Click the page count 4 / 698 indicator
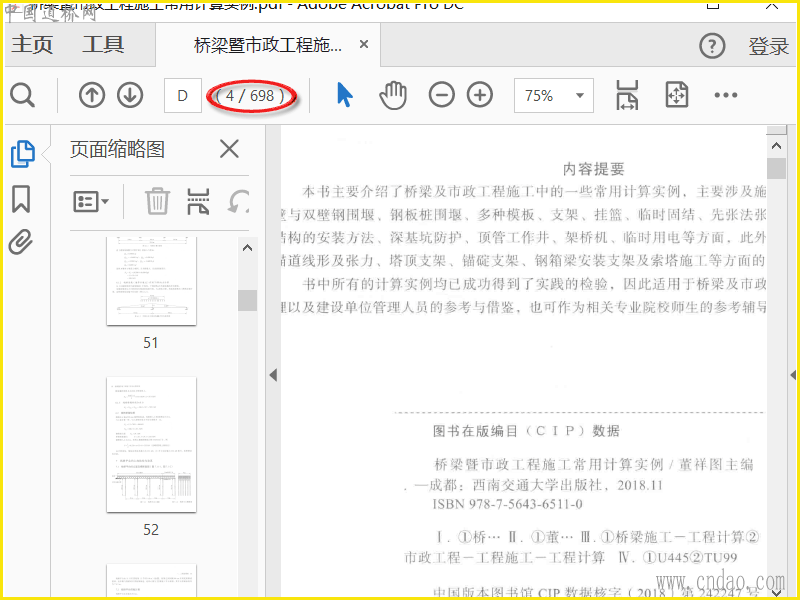 251,95
